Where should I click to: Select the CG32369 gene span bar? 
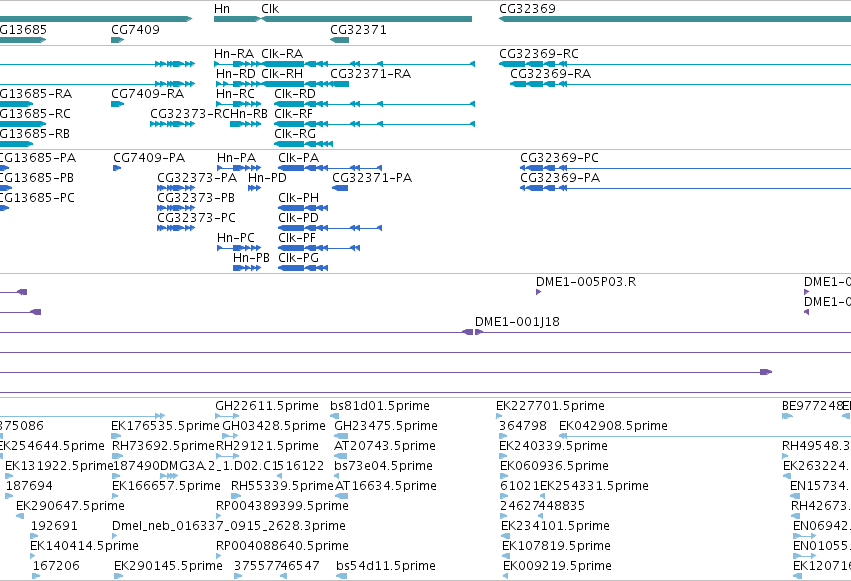[675, 19]
